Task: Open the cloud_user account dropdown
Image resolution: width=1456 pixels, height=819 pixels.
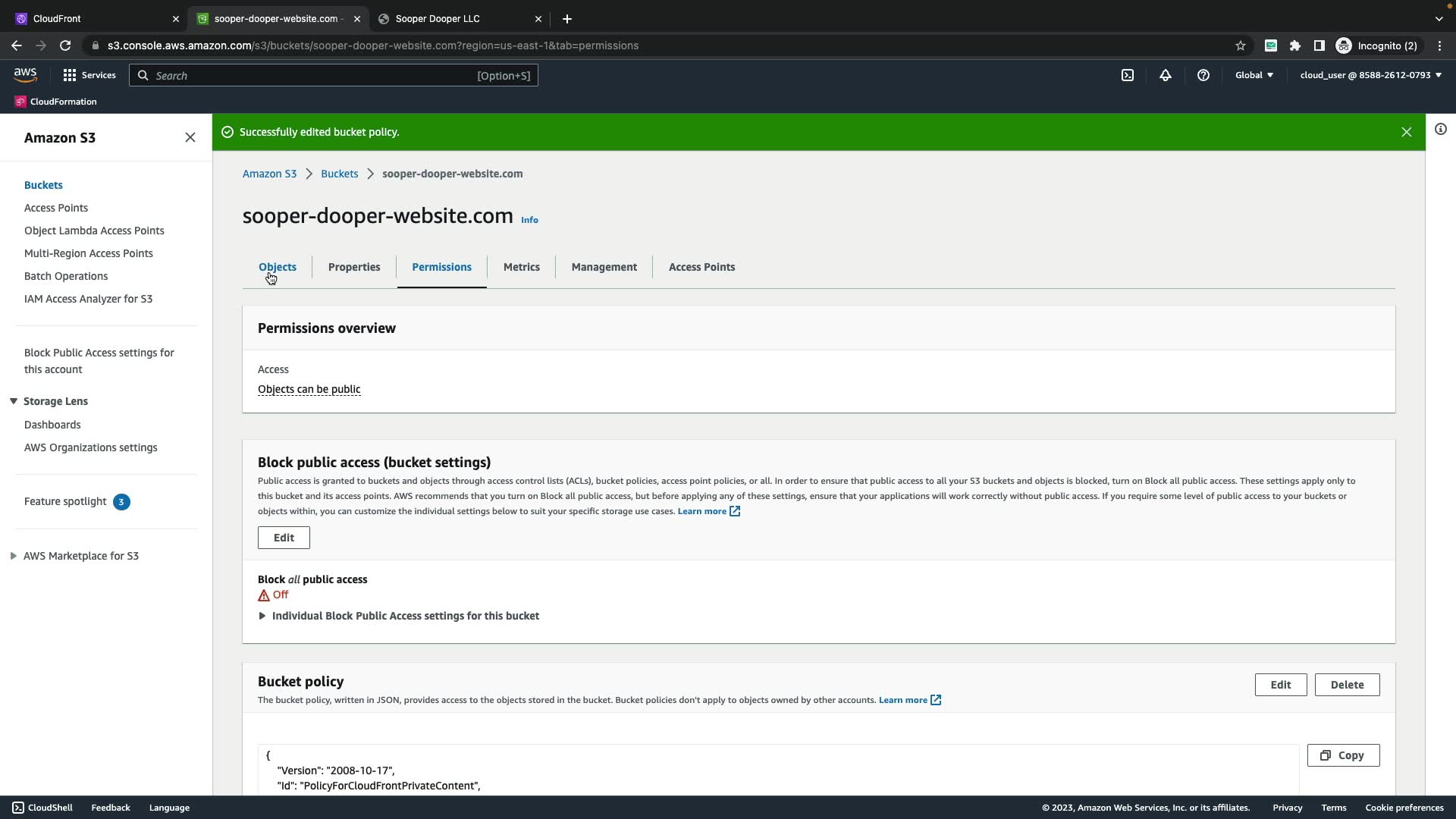Action: click(1371, 75)
